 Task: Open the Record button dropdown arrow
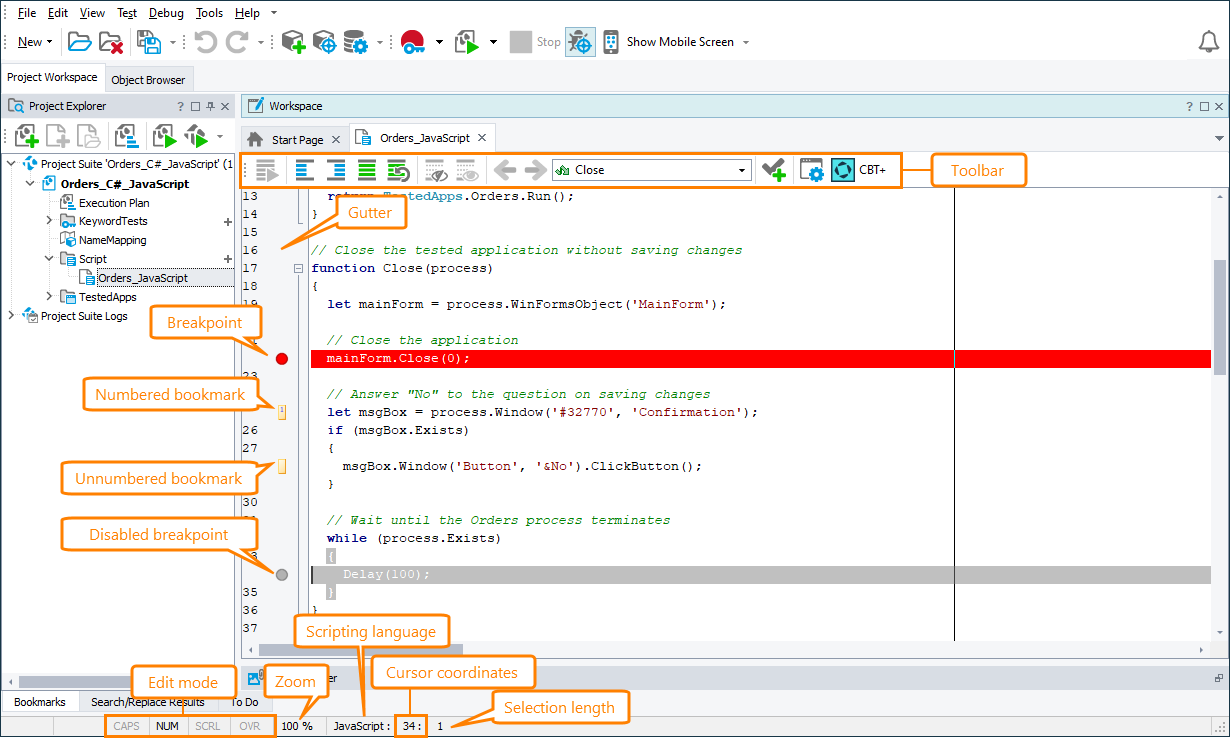pos(439,42)
